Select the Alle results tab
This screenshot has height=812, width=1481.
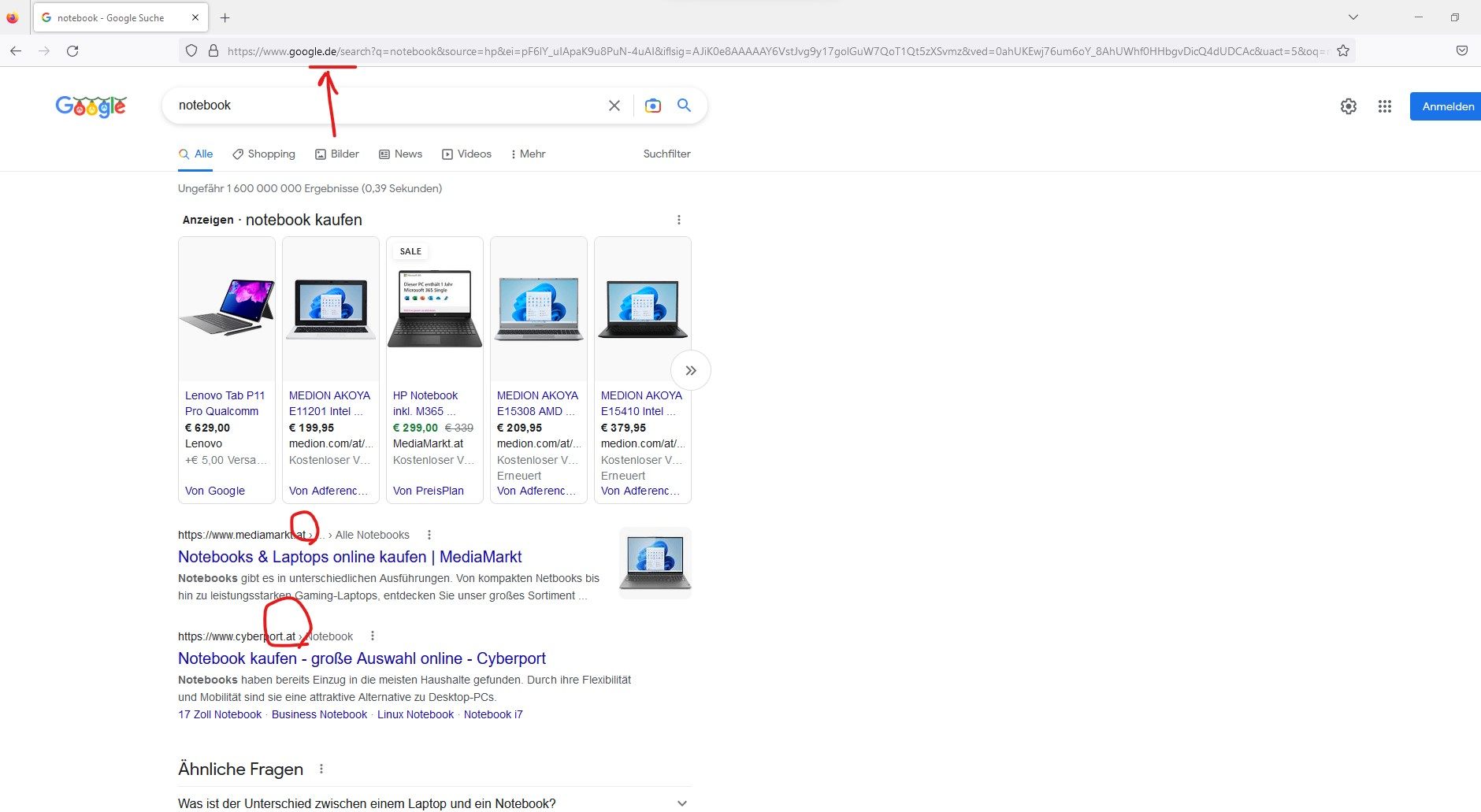tap(195, 154)
